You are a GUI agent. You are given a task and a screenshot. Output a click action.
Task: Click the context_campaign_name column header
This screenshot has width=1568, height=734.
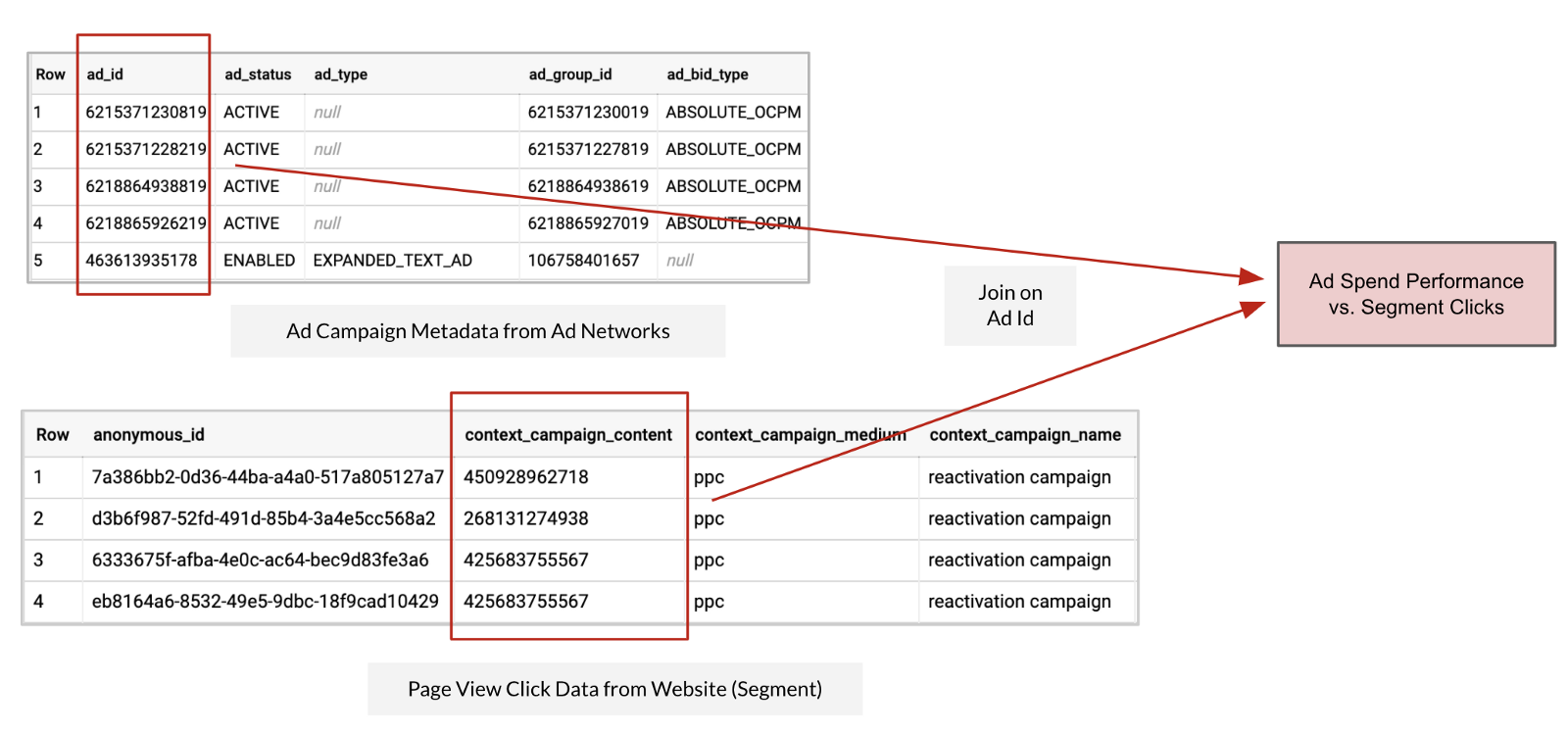pos(1024,435)
